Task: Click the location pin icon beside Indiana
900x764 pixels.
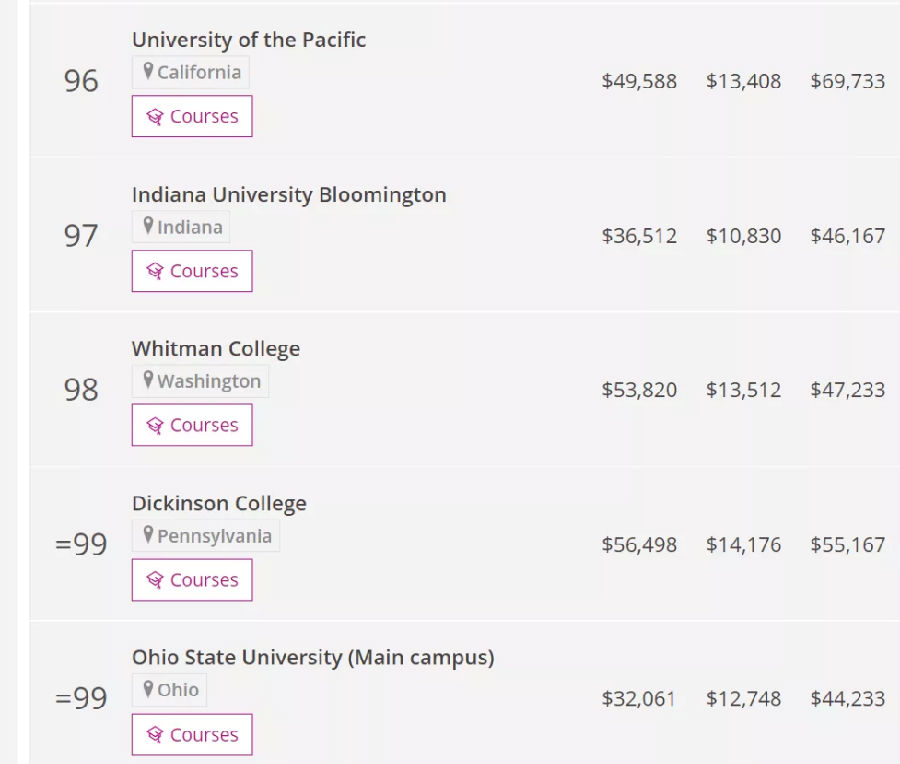Action: tap(148, 227)
